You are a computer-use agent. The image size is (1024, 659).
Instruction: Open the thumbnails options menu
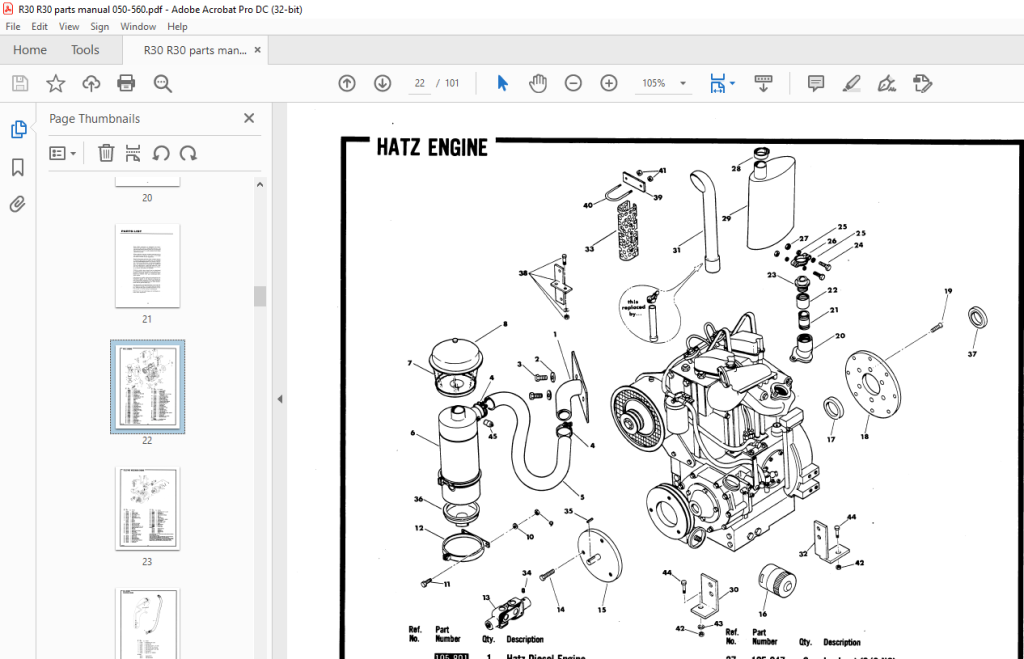click(63, 153)
